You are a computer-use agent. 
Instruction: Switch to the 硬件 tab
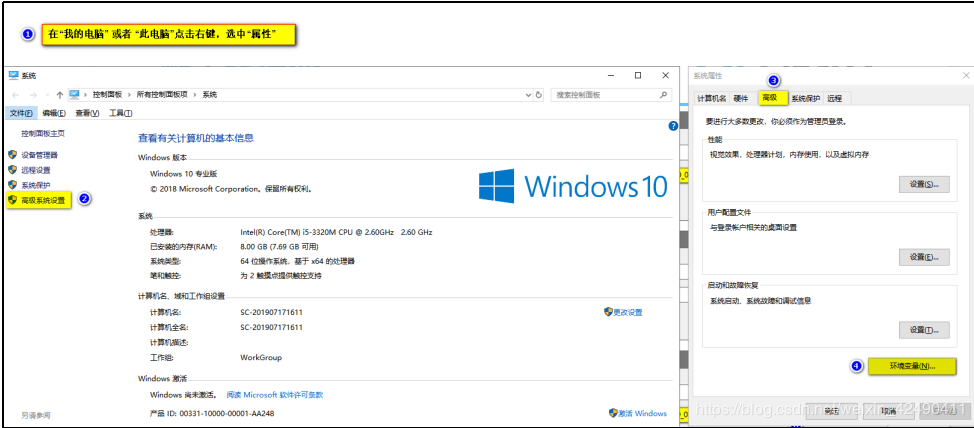740,98
